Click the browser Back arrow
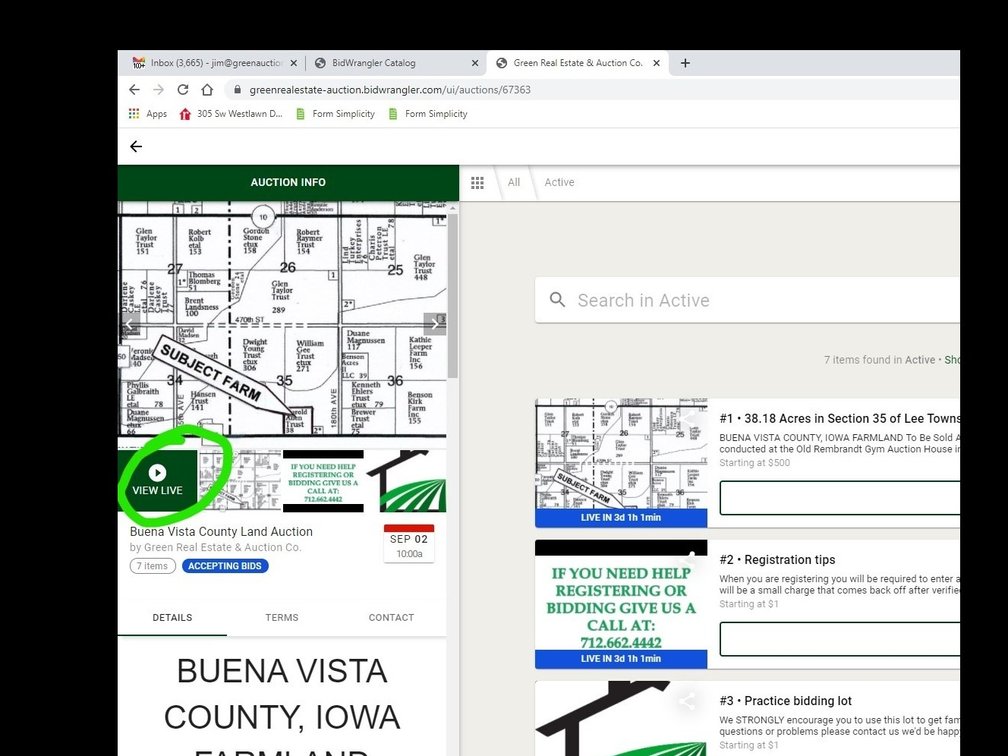The width and height of the screenshot is (1008, 756). (134, 89)
